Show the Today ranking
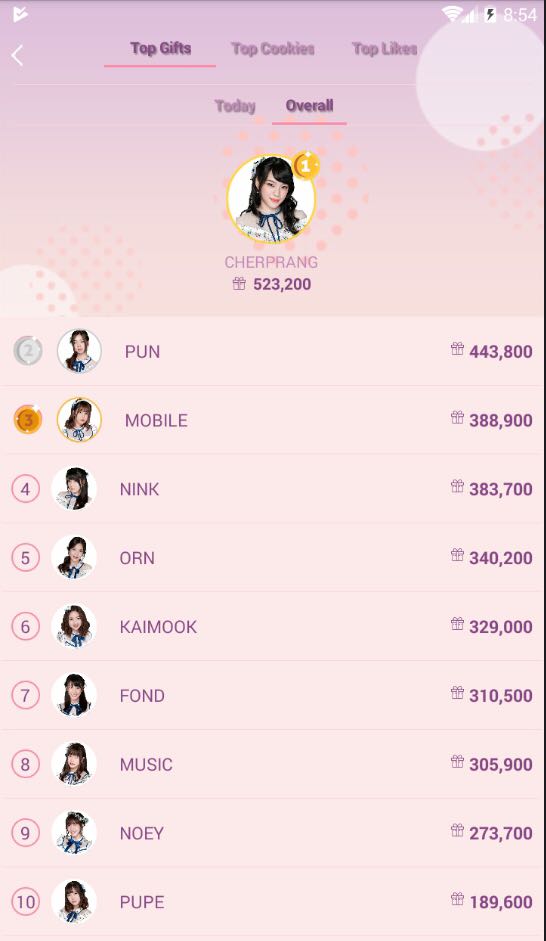546x941 pixels. 235,106
